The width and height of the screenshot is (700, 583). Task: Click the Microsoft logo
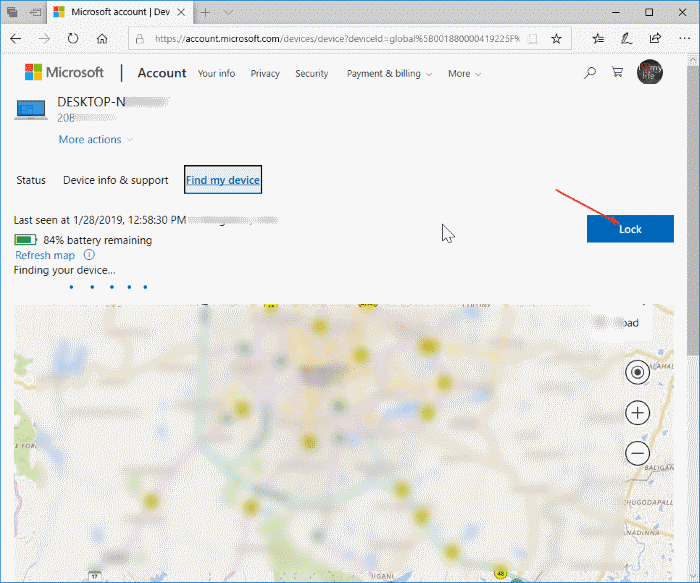(x=64, y=72)
